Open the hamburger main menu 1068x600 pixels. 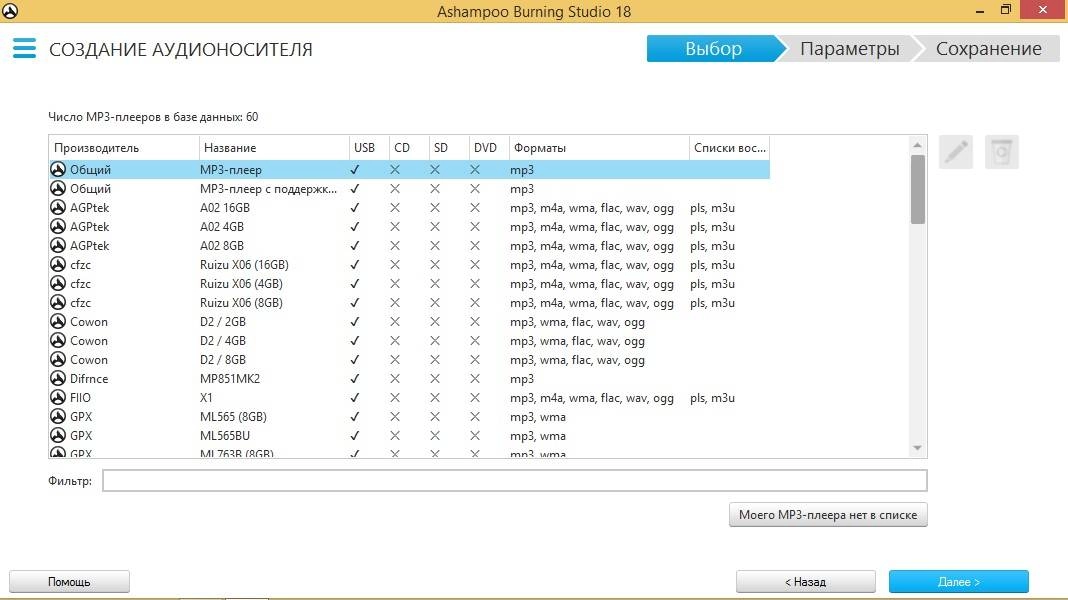click(24, 48)
